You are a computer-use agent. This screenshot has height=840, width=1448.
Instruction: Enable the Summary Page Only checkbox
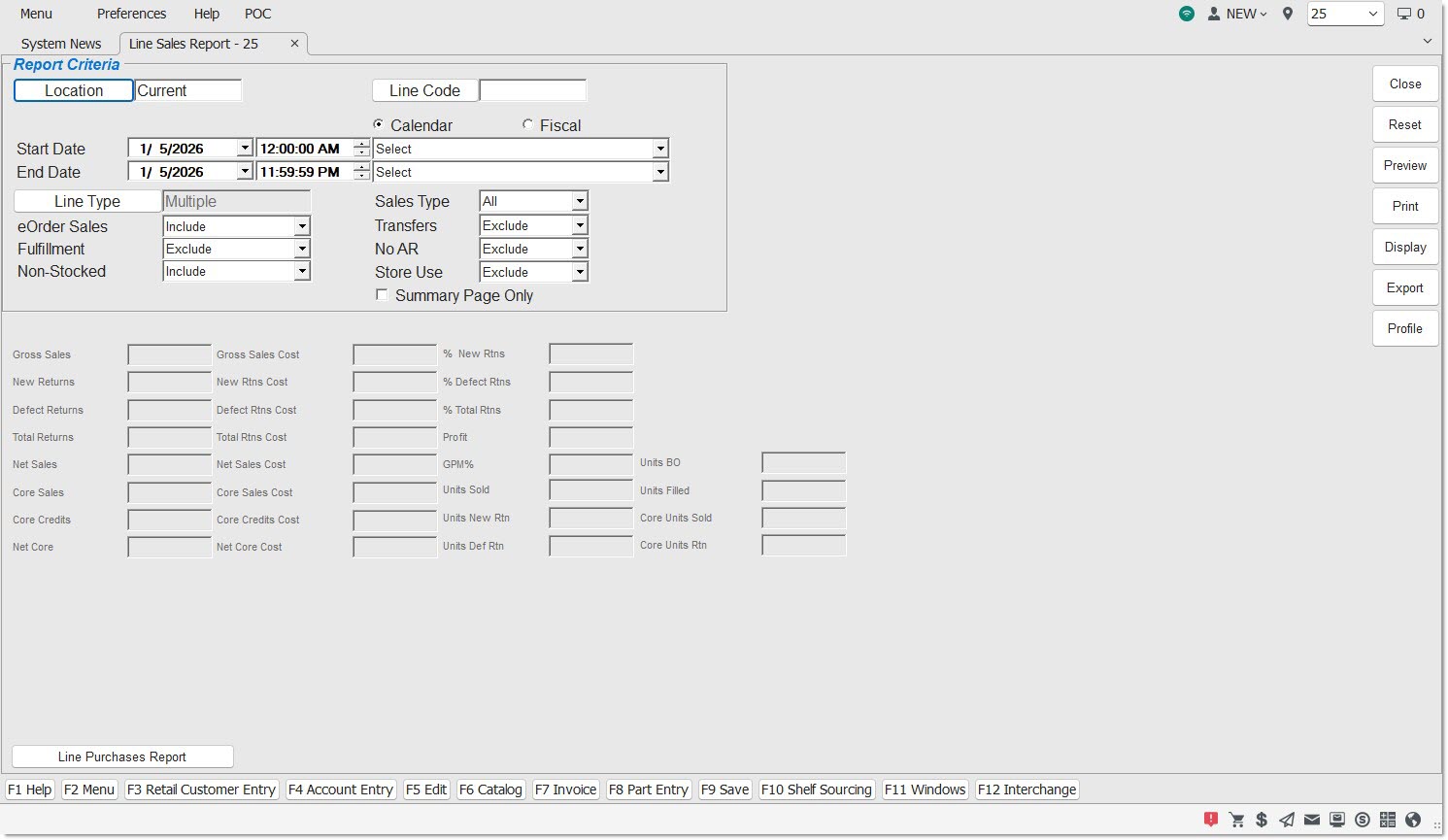pyautogui.click(x=382, y=295)
